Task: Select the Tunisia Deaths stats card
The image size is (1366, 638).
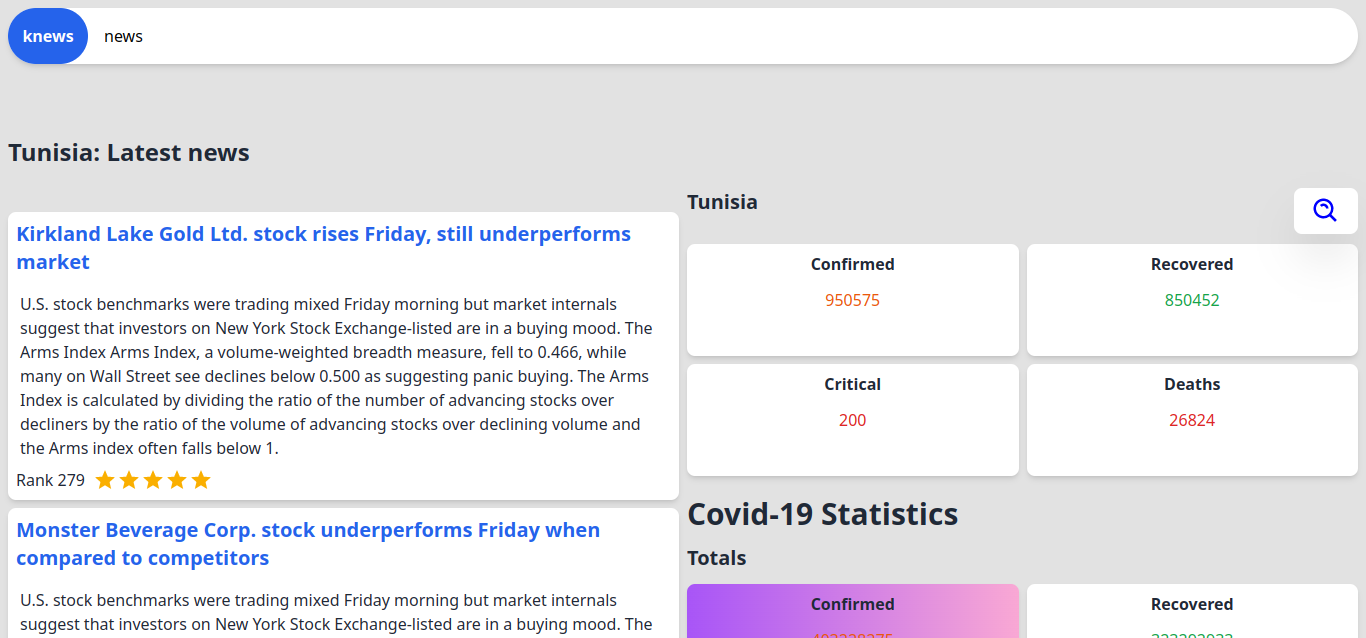Action: (1192, 420)
